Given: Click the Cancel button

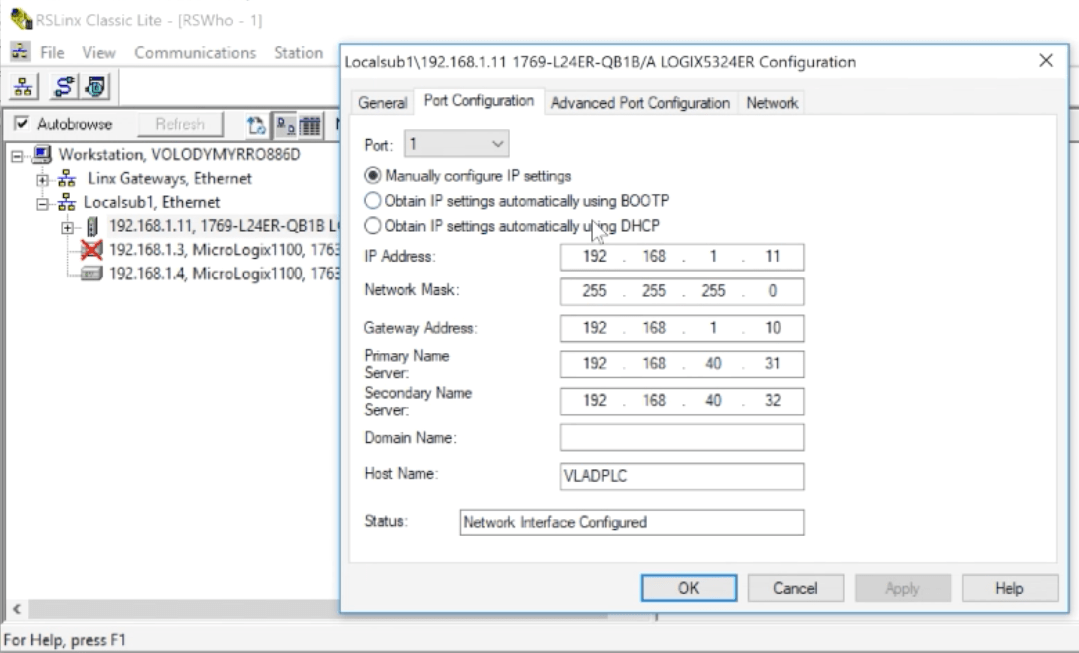Looking at the screenshot, I should pos(795,588).
